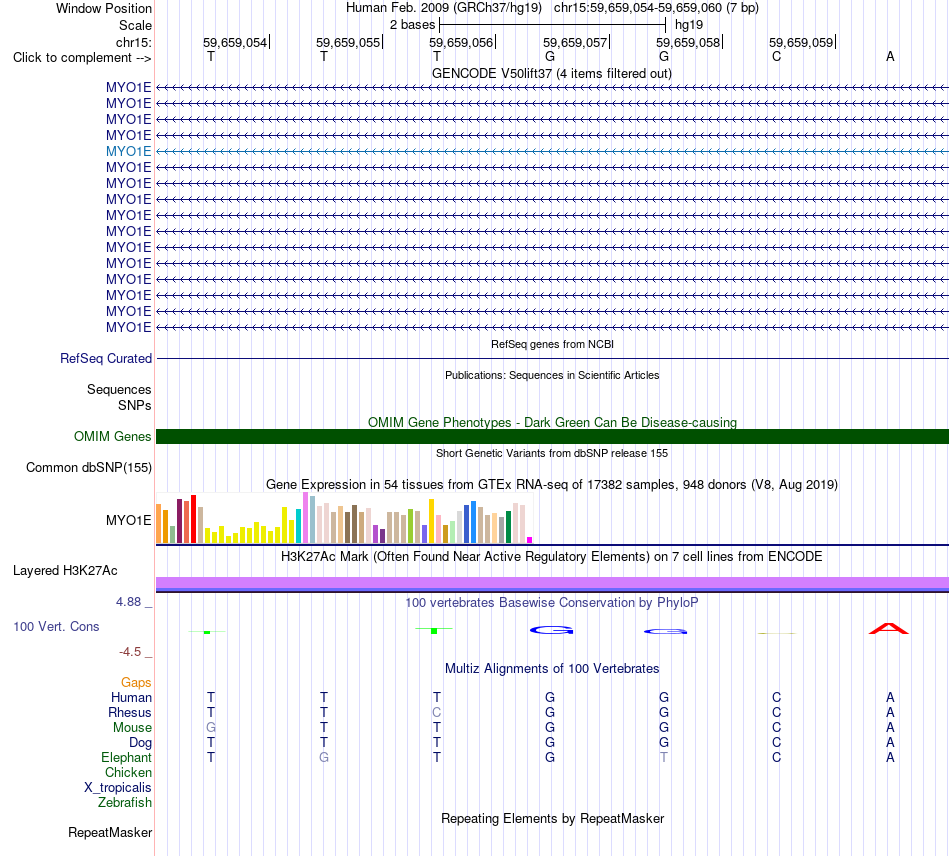Click the Mouse species label
The width and height of the screenshot is (950, 856).
click(x=132, y=728)
